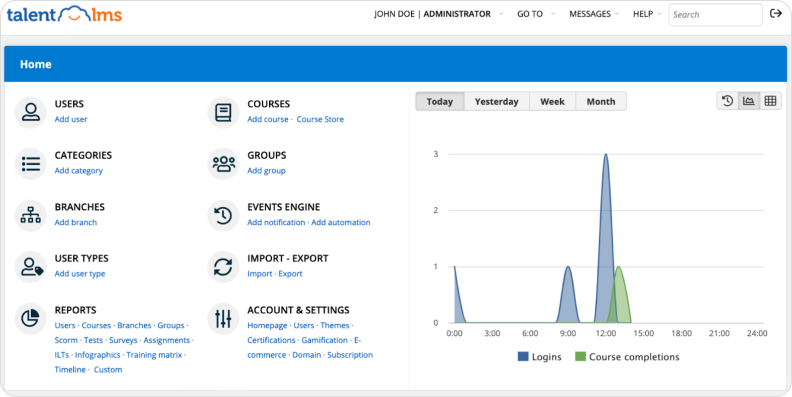Open the HELP dropdown menu

pyautogui.click(x=647, y=14)
